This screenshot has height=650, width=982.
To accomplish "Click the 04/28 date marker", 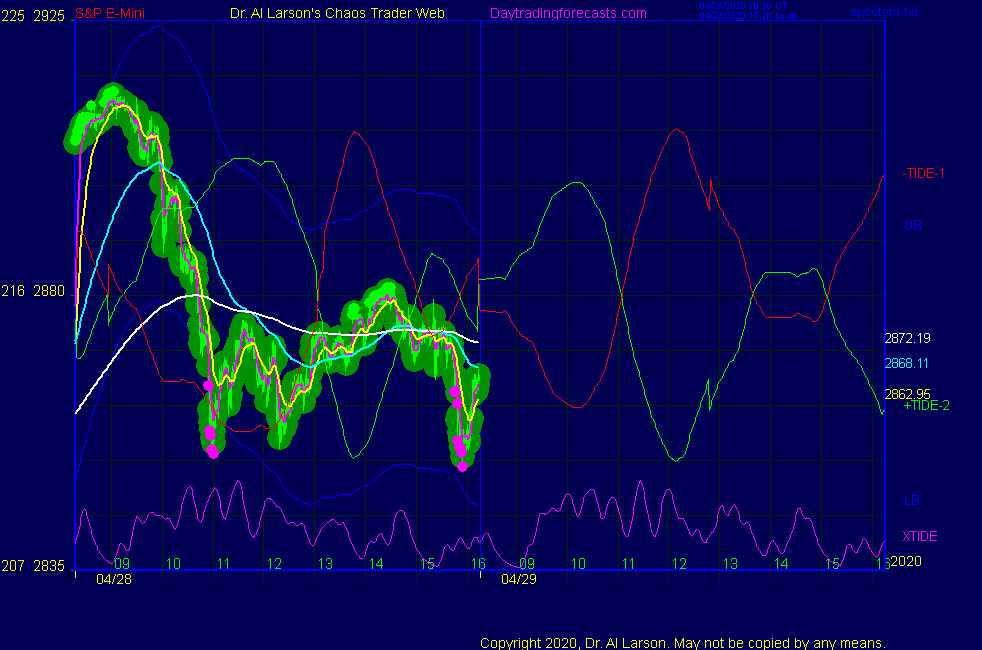I will [113, 579].
